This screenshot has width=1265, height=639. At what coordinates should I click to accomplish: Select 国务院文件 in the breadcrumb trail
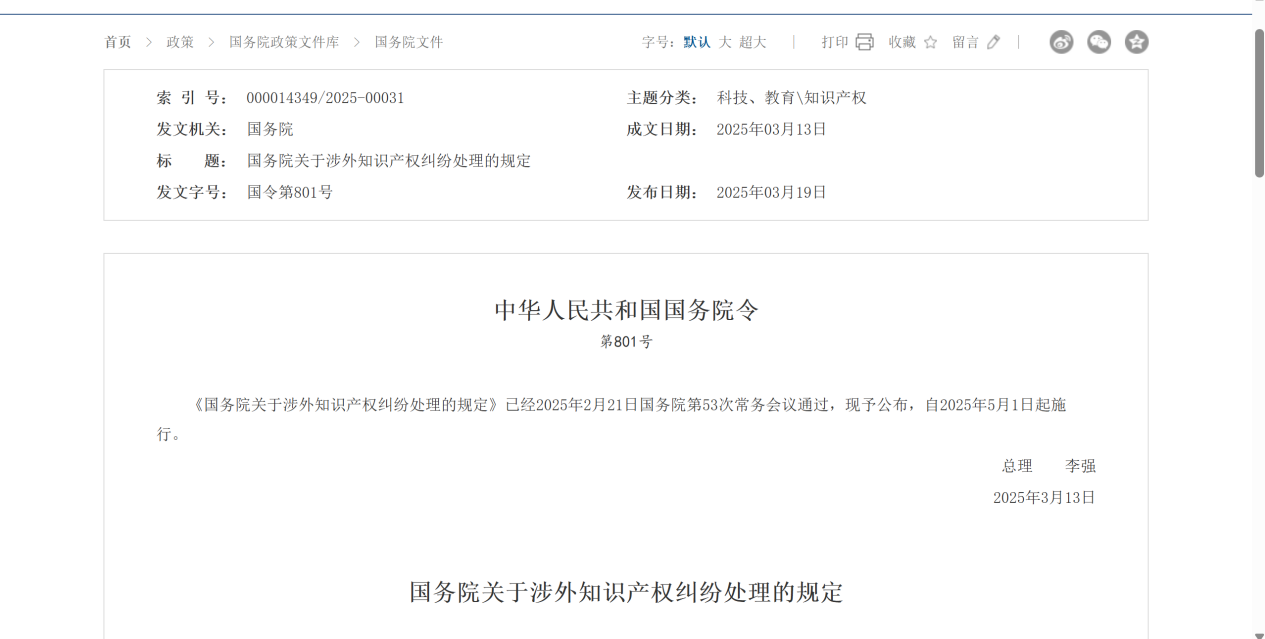tap(410, 42)
